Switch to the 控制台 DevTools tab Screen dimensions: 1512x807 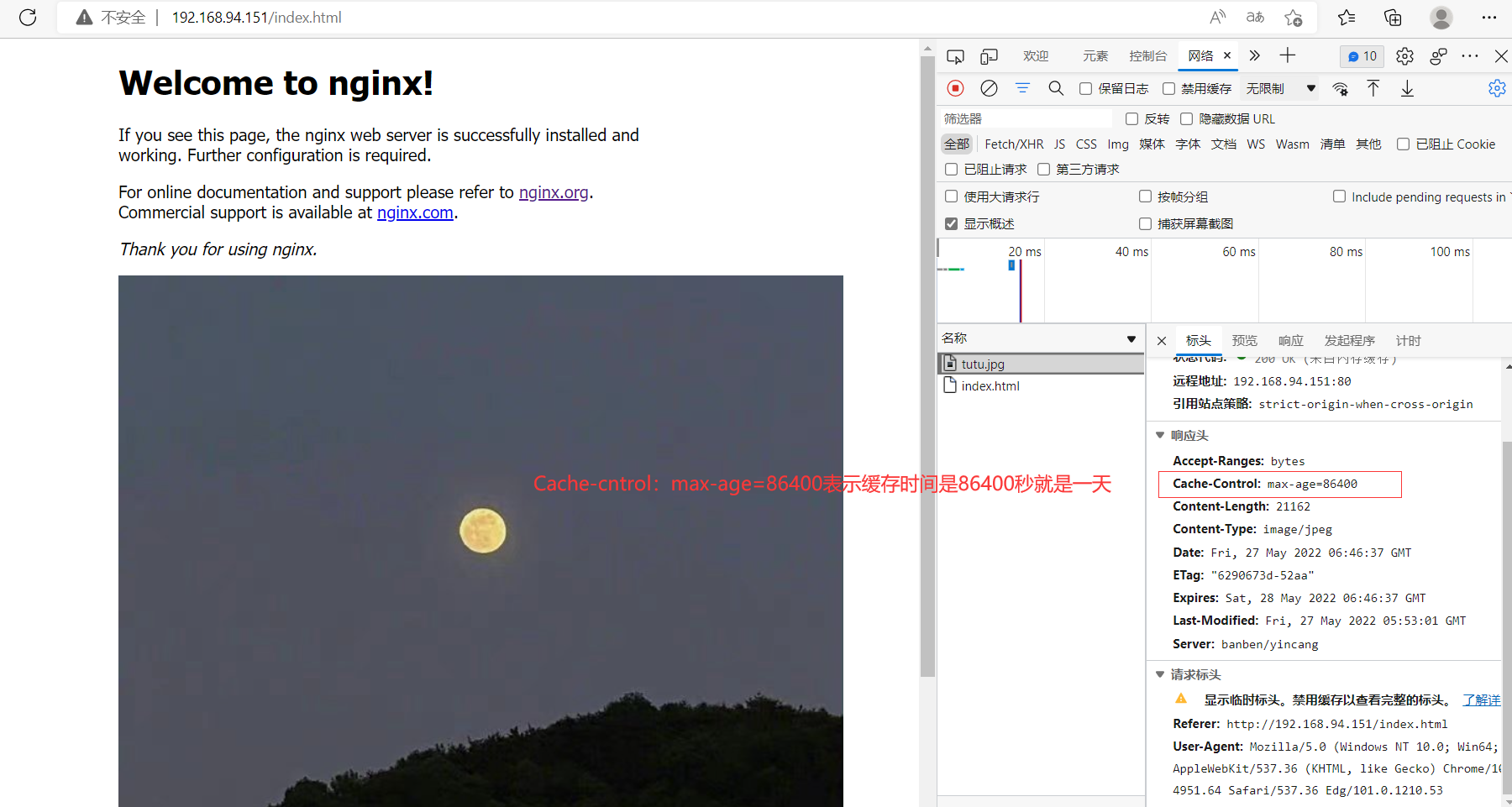(x=1148, y=55)
